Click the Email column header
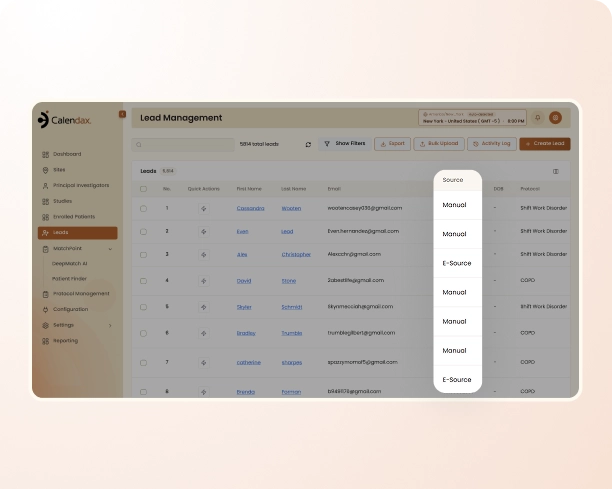This screenshot has height=489, width=612. click(334, 189)
